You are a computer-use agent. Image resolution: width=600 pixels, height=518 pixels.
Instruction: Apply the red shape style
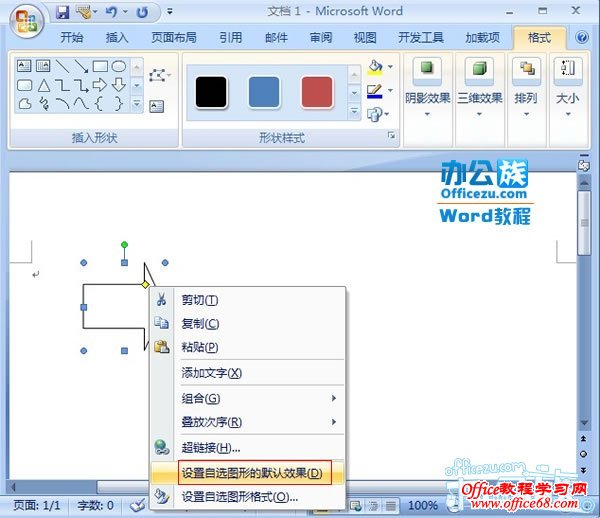[317, 92]
